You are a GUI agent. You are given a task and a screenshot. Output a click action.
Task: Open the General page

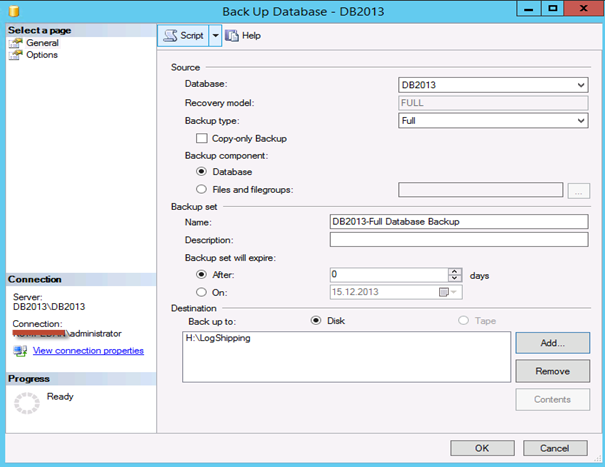point(42,43)
